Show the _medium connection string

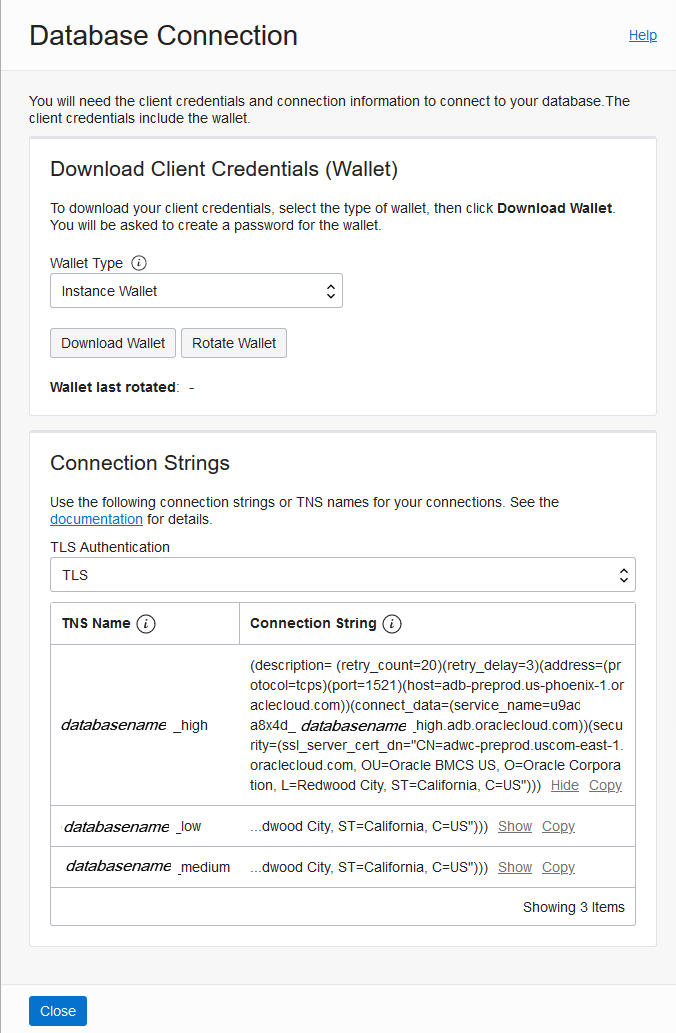515,867
